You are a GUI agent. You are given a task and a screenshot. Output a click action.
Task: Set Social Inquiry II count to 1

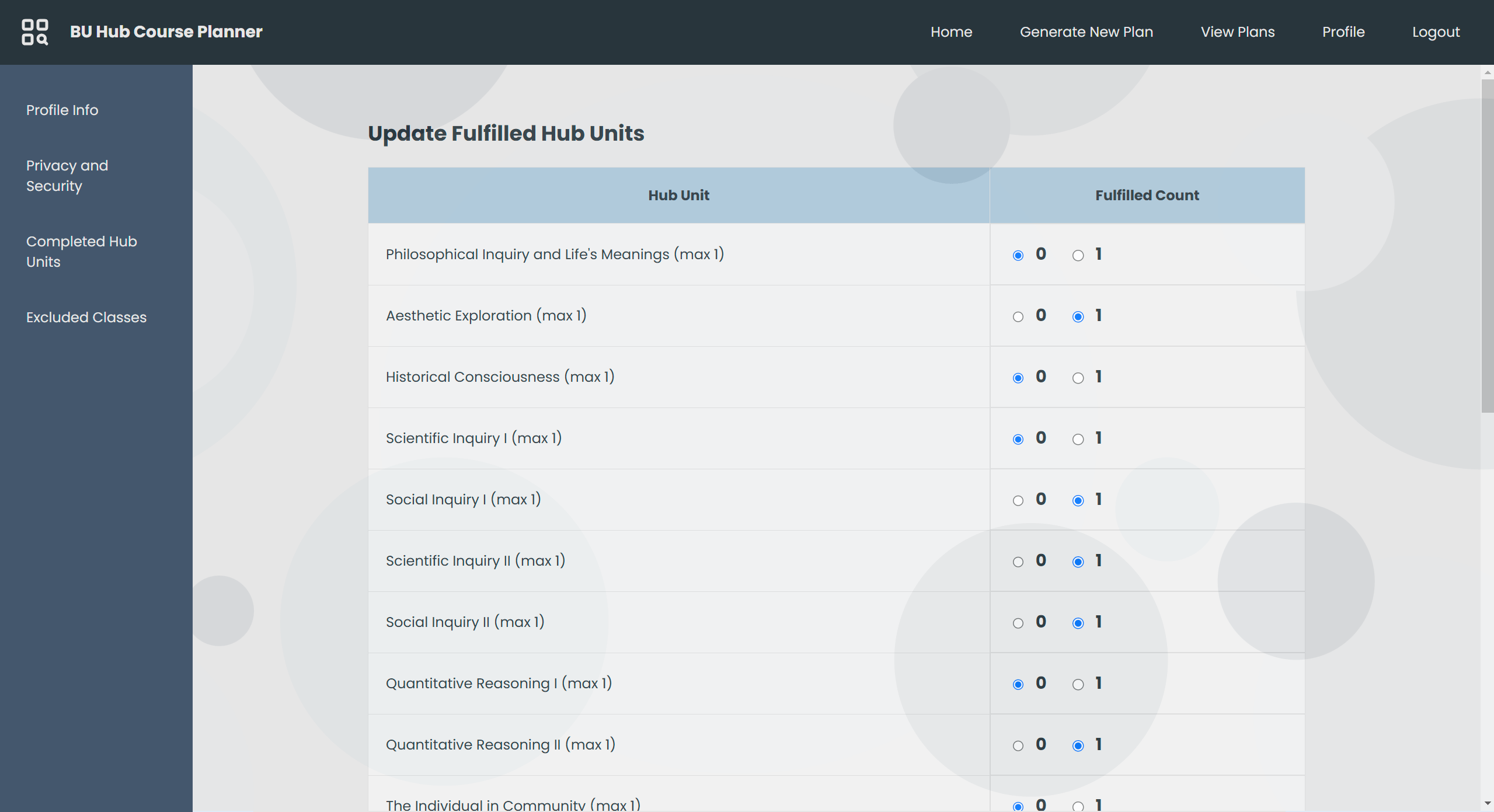point(1078,623)
